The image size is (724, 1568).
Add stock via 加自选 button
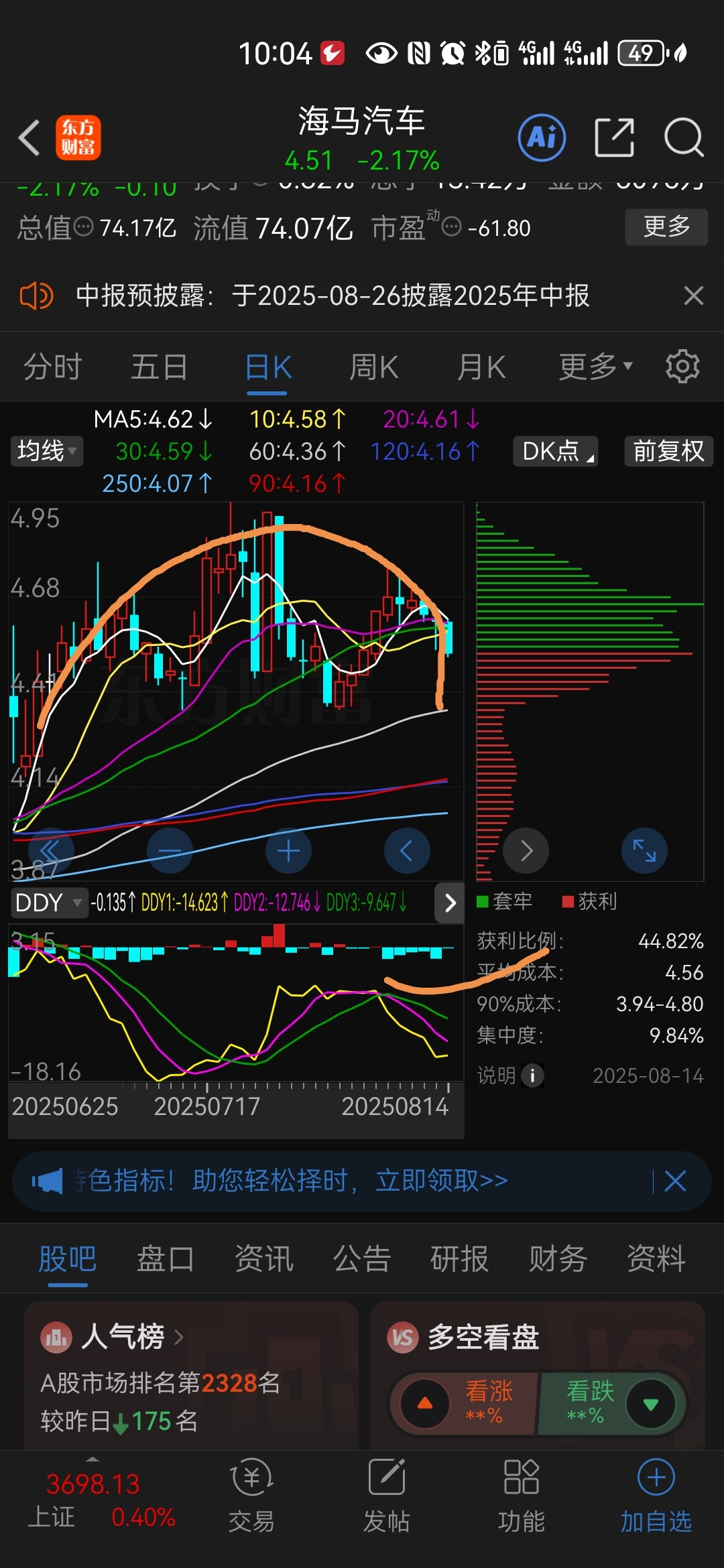[656, 1496]
